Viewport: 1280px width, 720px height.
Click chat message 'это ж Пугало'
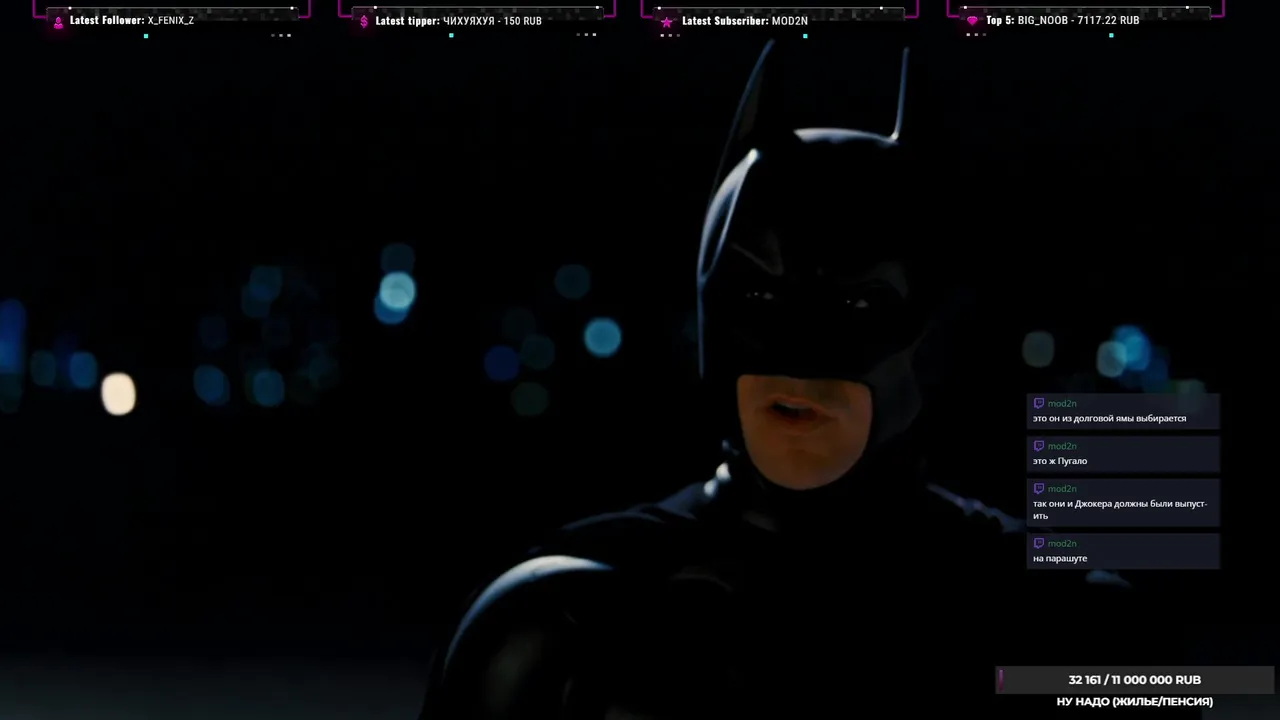[1060, 461]
